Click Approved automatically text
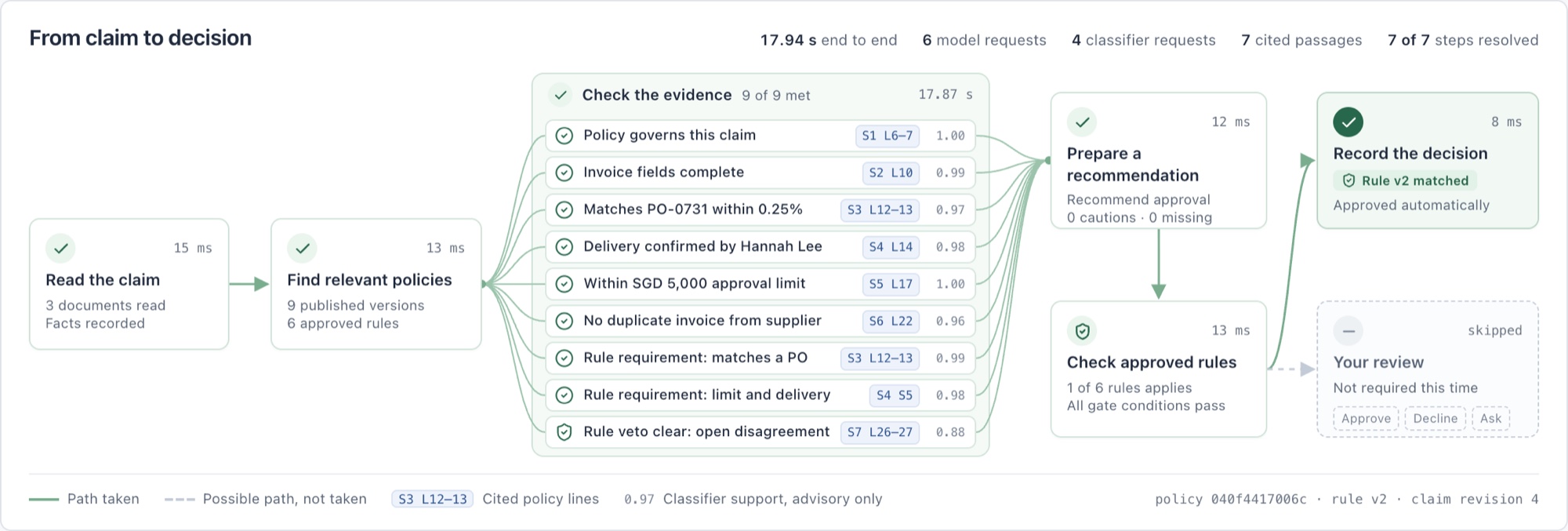Screen dimensions: 1568x531 (x=1411, y=205)
